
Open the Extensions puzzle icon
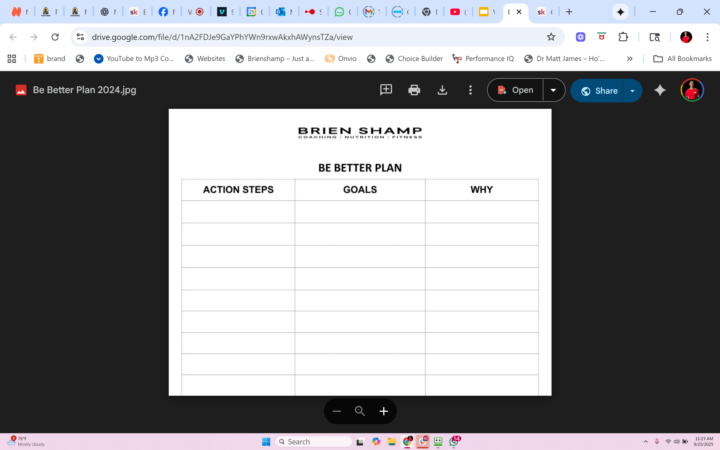click(623, 37)
